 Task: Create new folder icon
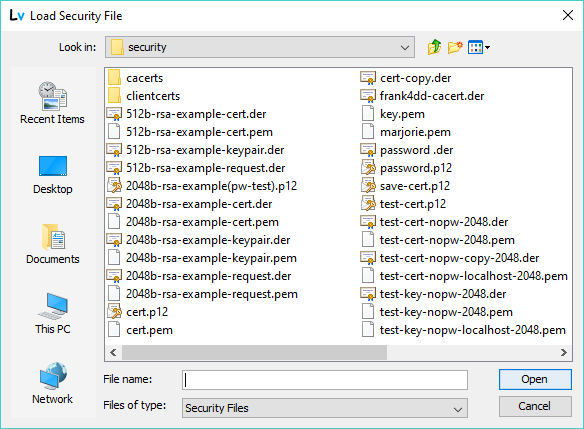455,47
